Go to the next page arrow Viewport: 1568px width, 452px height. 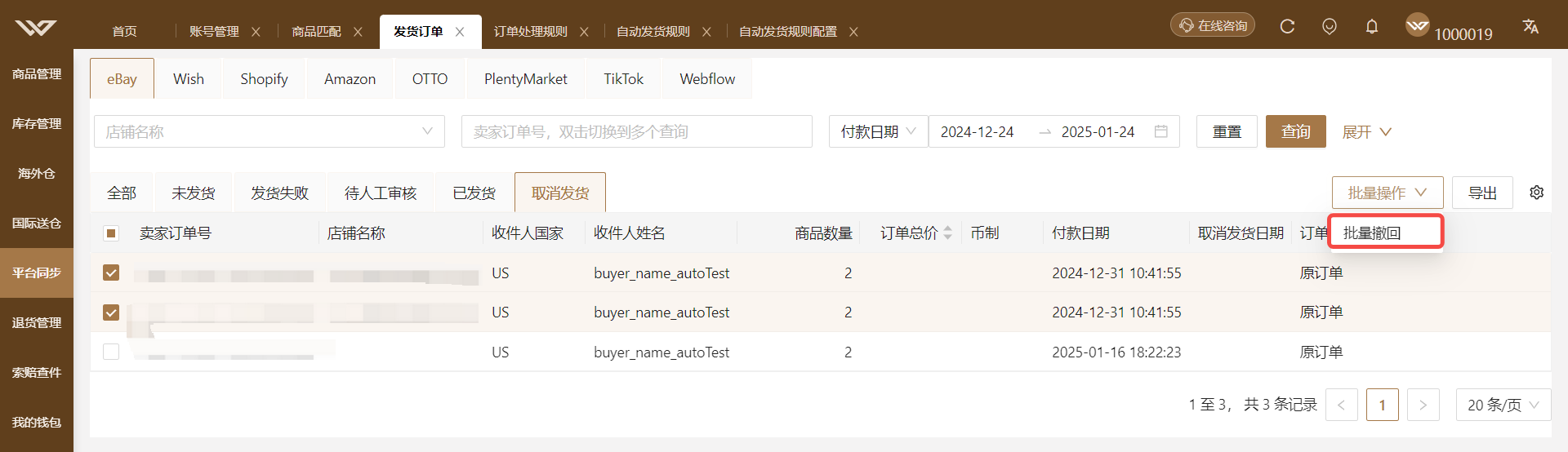click(1423, 405)
